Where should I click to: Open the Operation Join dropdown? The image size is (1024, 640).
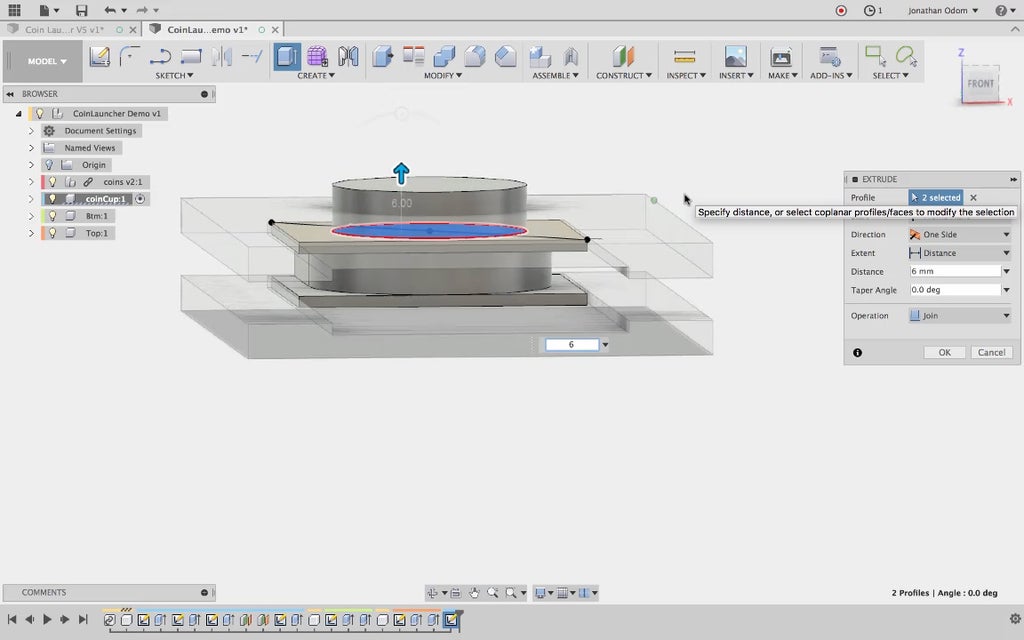coord(959,316)
